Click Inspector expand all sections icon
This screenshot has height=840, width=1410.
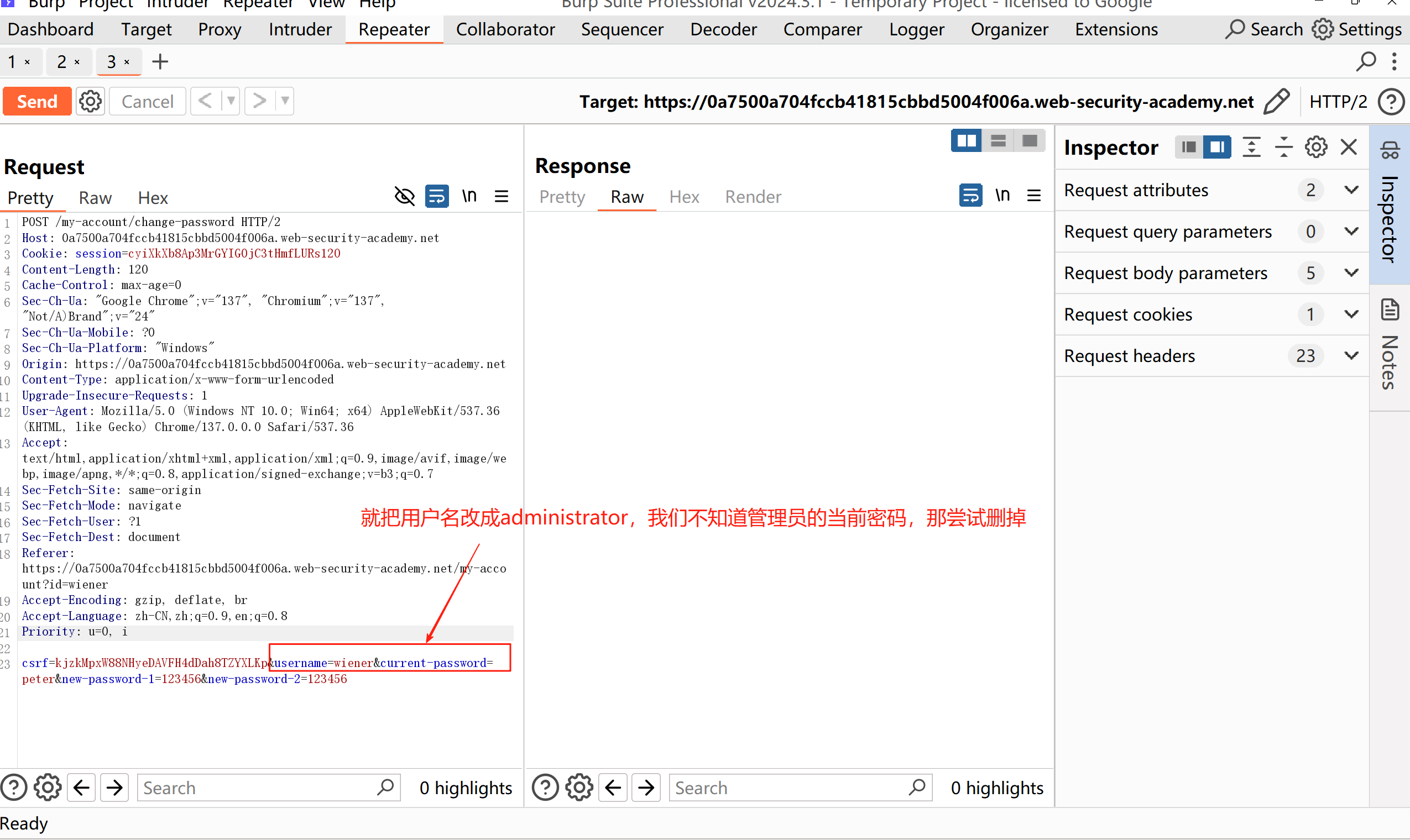click(1251, 147)
